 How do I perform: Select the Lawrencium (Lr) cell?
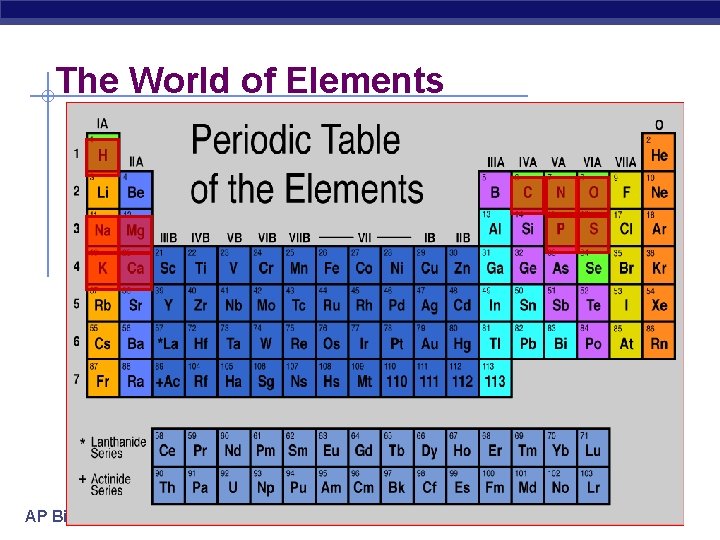pos(593,485)
